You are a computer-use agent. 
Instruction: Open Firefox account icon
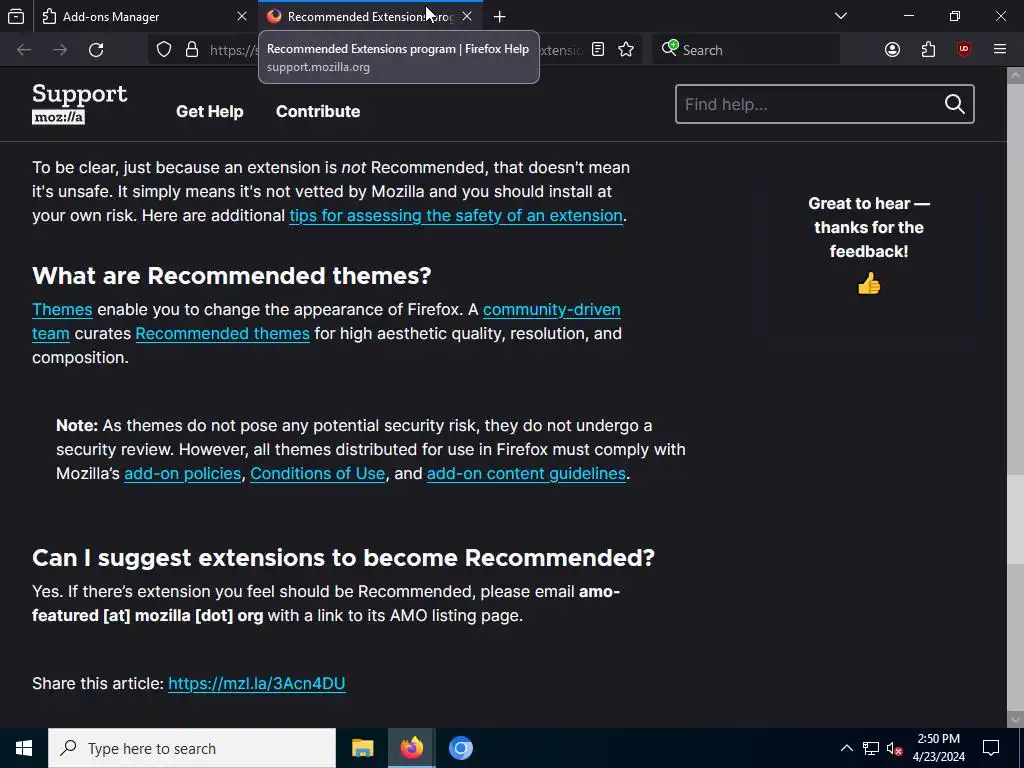pos(893,50)
